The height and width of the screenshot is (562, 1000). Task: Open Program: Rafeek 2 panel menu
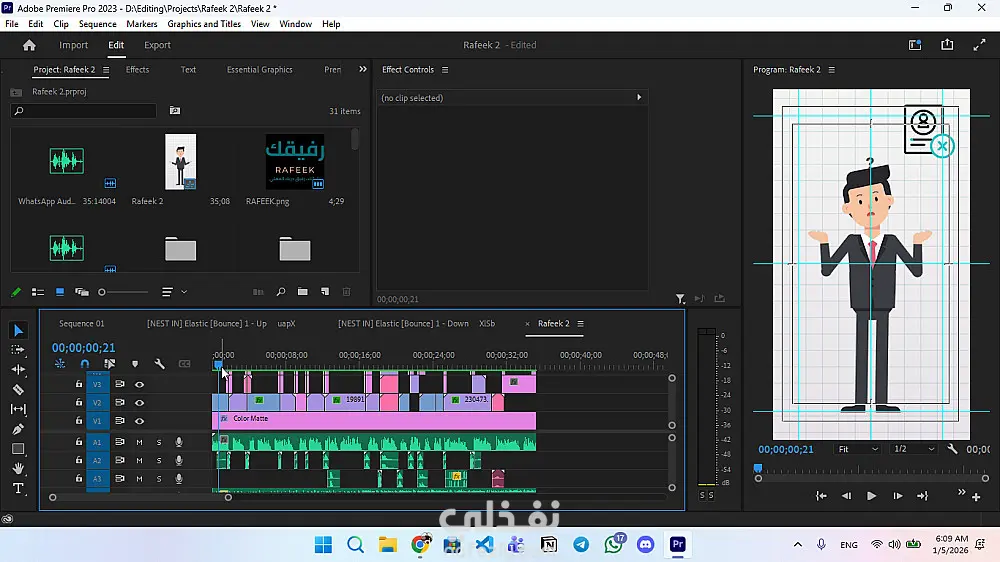(x=832, y=70)
